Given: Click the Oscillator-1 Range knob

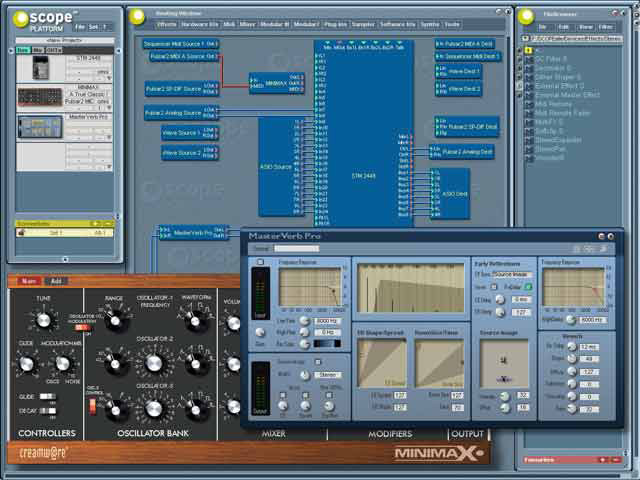Looking at the screenshot, I should pos(116,321).
